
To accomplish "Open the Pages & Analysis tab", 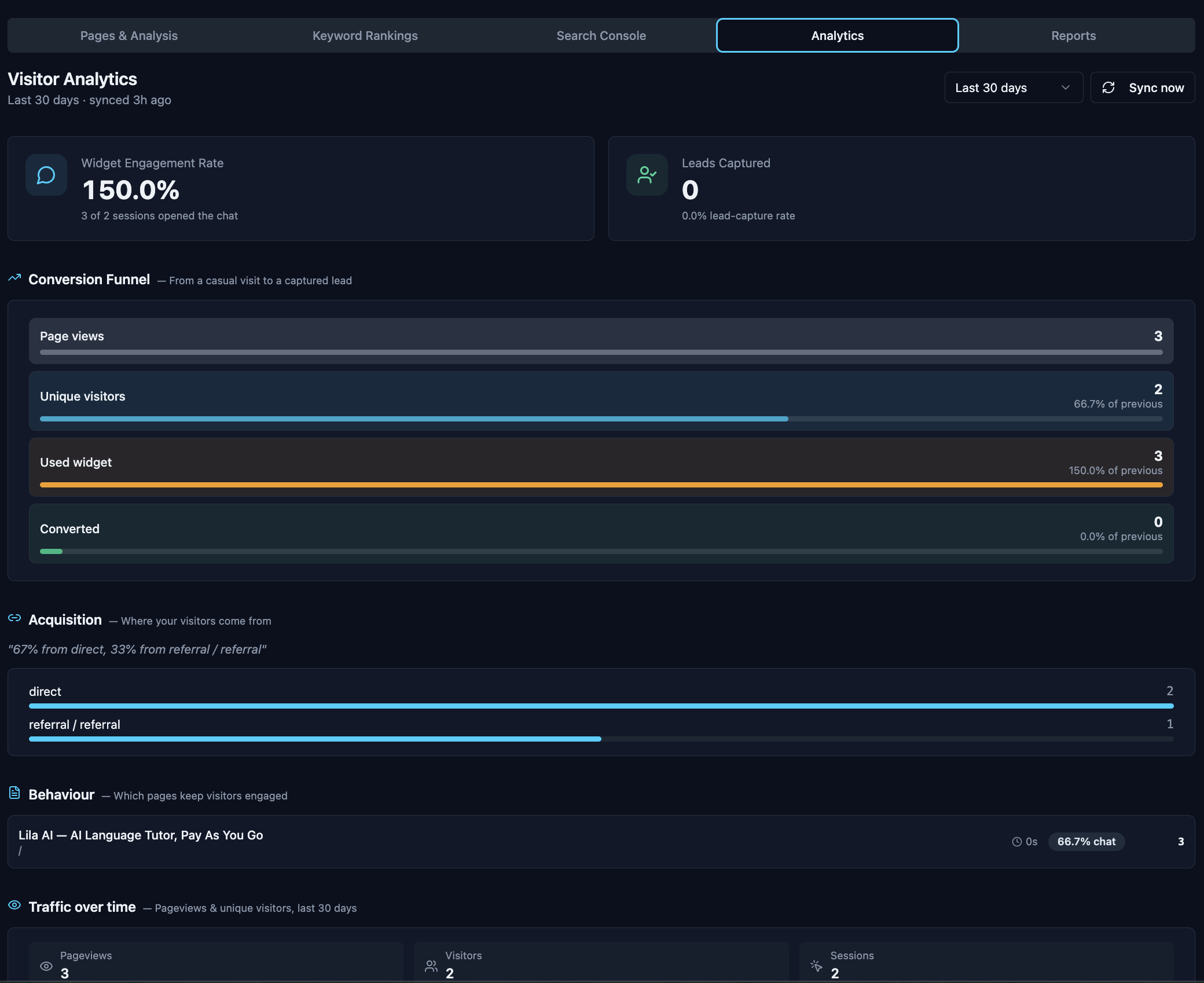I will click(x=129, y=35).
